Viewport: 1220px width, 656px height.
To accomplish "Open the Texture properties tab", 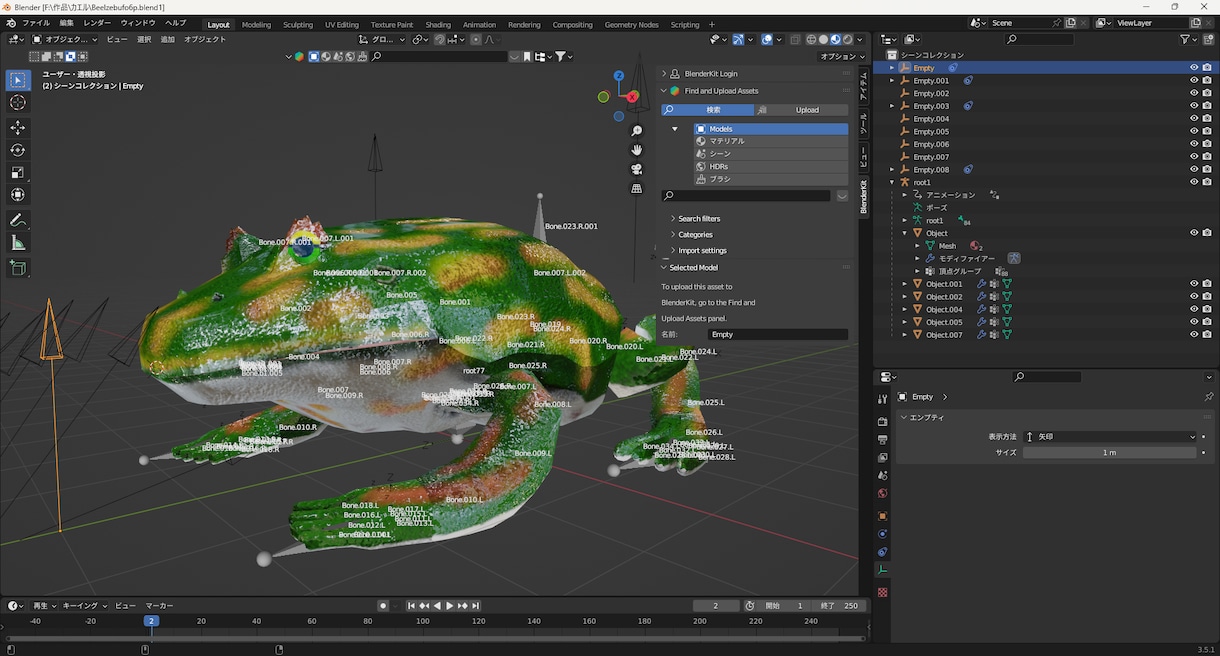I will click(882, 593).
